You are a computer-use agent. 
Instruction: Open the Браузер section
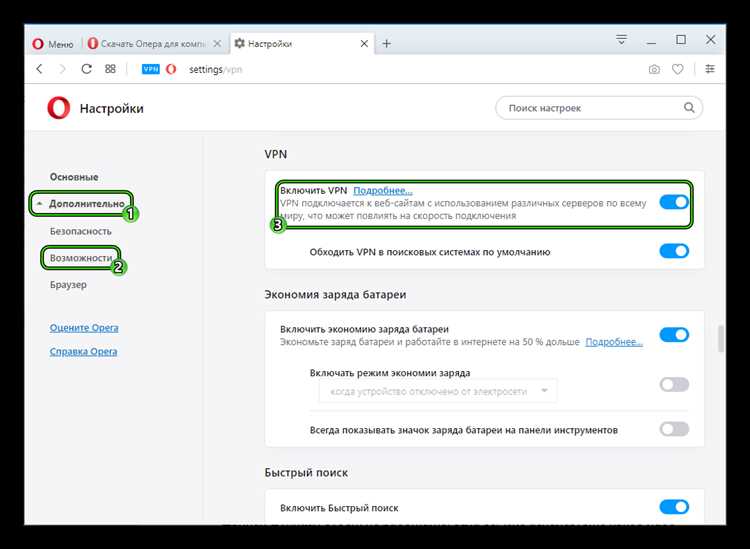point(68,285)
